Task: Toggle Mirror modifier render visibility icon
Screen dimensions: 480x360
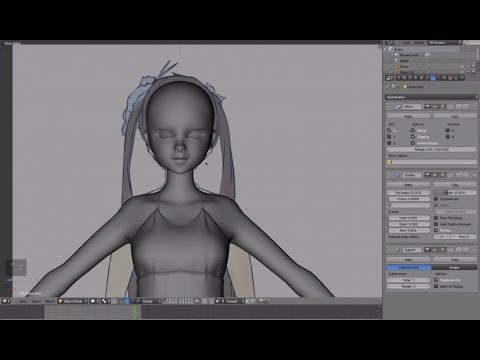Action: (428, 107)
